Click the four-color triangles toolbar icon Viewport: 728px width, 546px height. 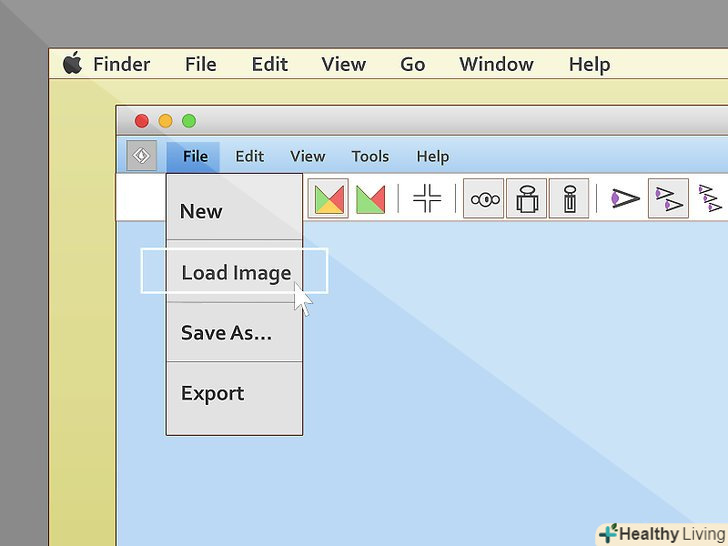pyautogui.click(x=328, y=198)
